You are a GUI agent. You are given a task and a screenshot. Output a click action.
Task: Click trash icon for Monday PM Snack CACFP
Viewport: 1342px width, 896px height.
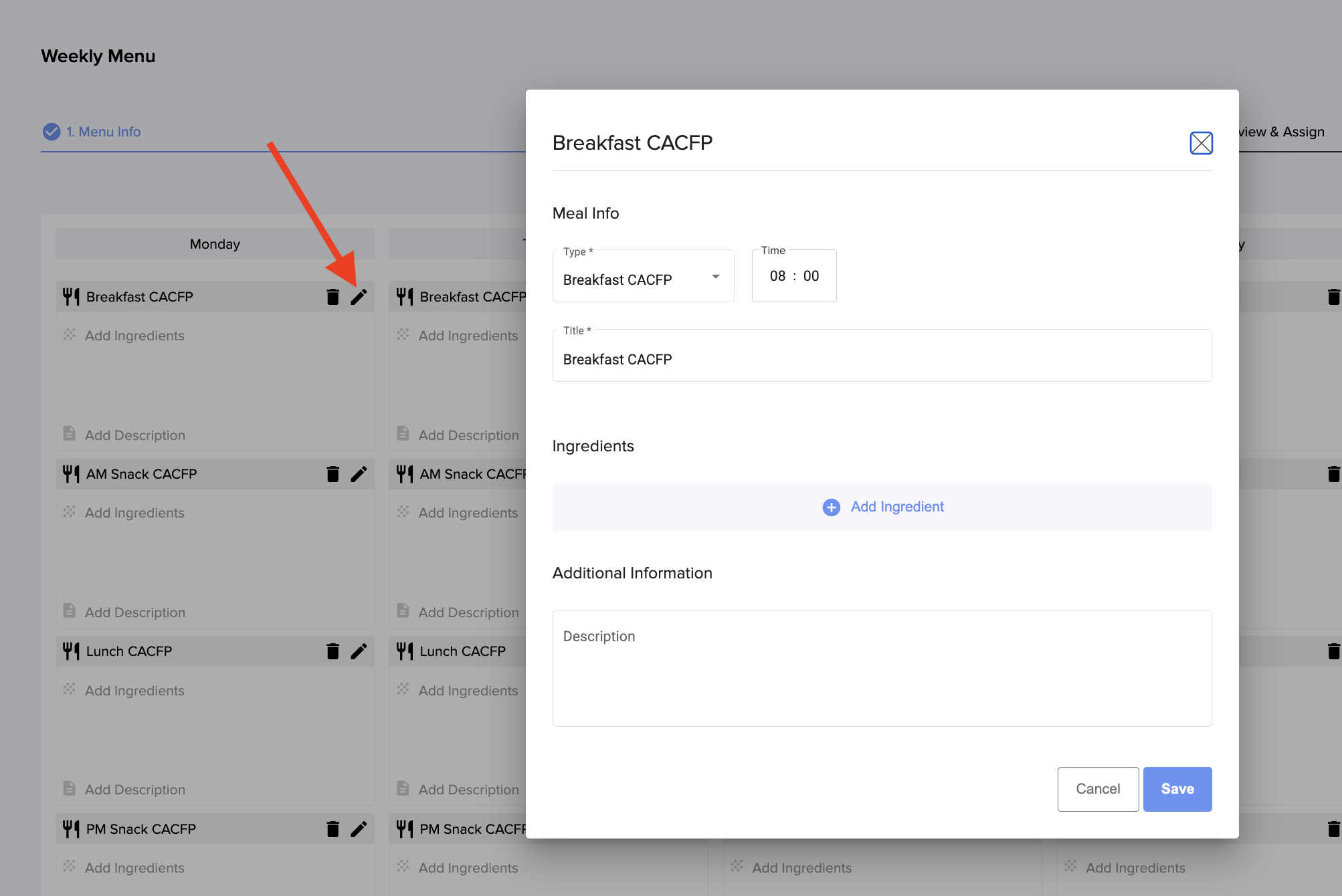pyautogui.click(x=332, y=829)
